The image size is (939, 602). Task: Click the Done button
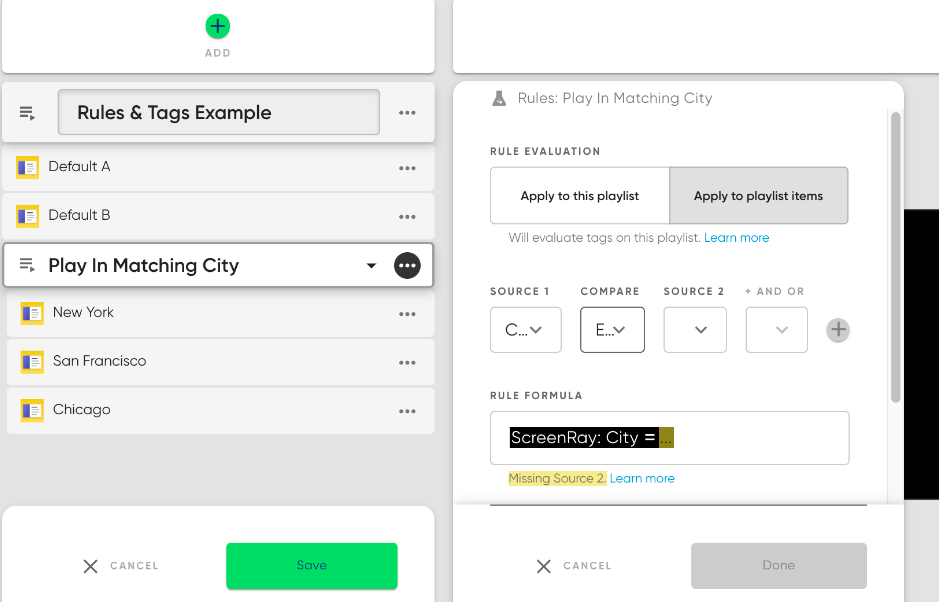tap(779, 565)
